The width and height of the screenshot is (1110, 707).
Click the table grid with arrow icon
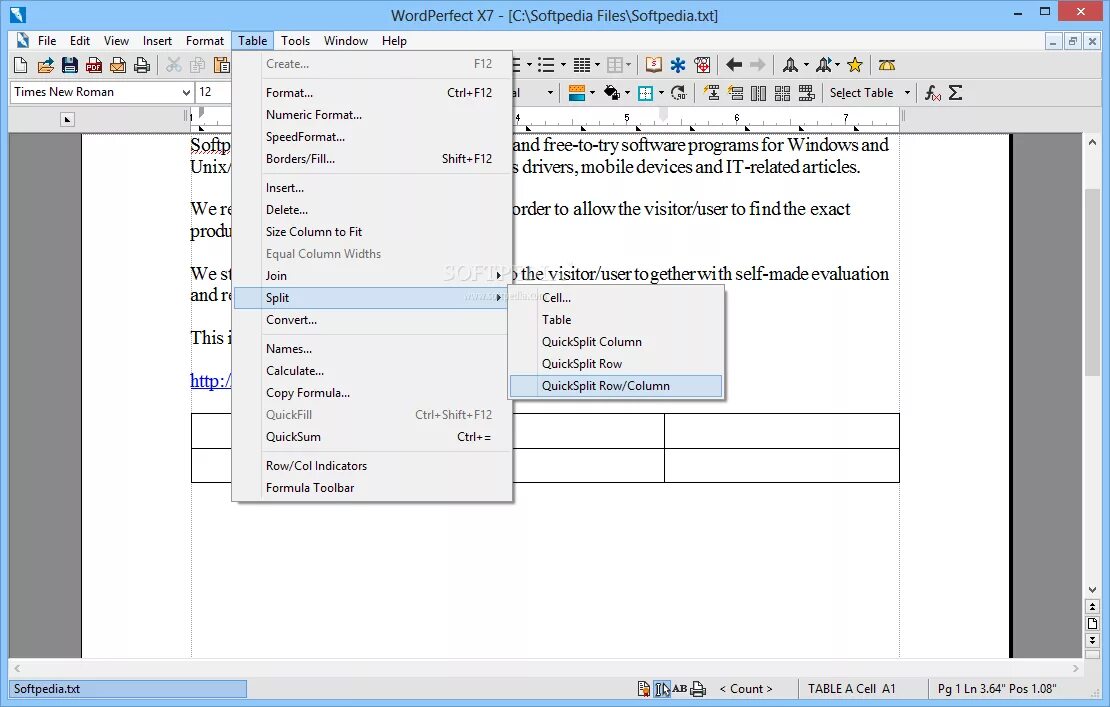(x=806, y=93)
